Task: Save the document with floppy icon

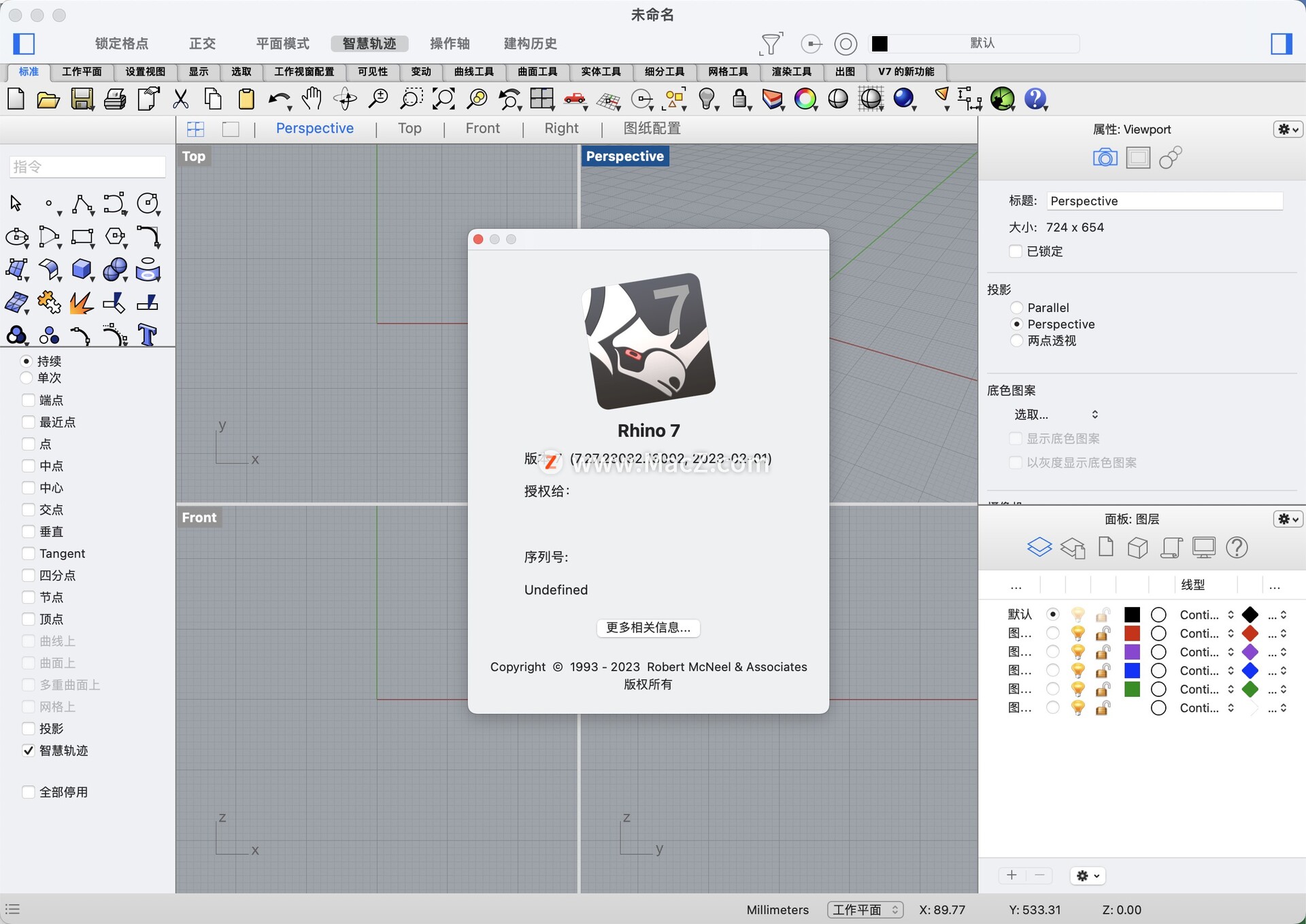Action: (82, 99)
